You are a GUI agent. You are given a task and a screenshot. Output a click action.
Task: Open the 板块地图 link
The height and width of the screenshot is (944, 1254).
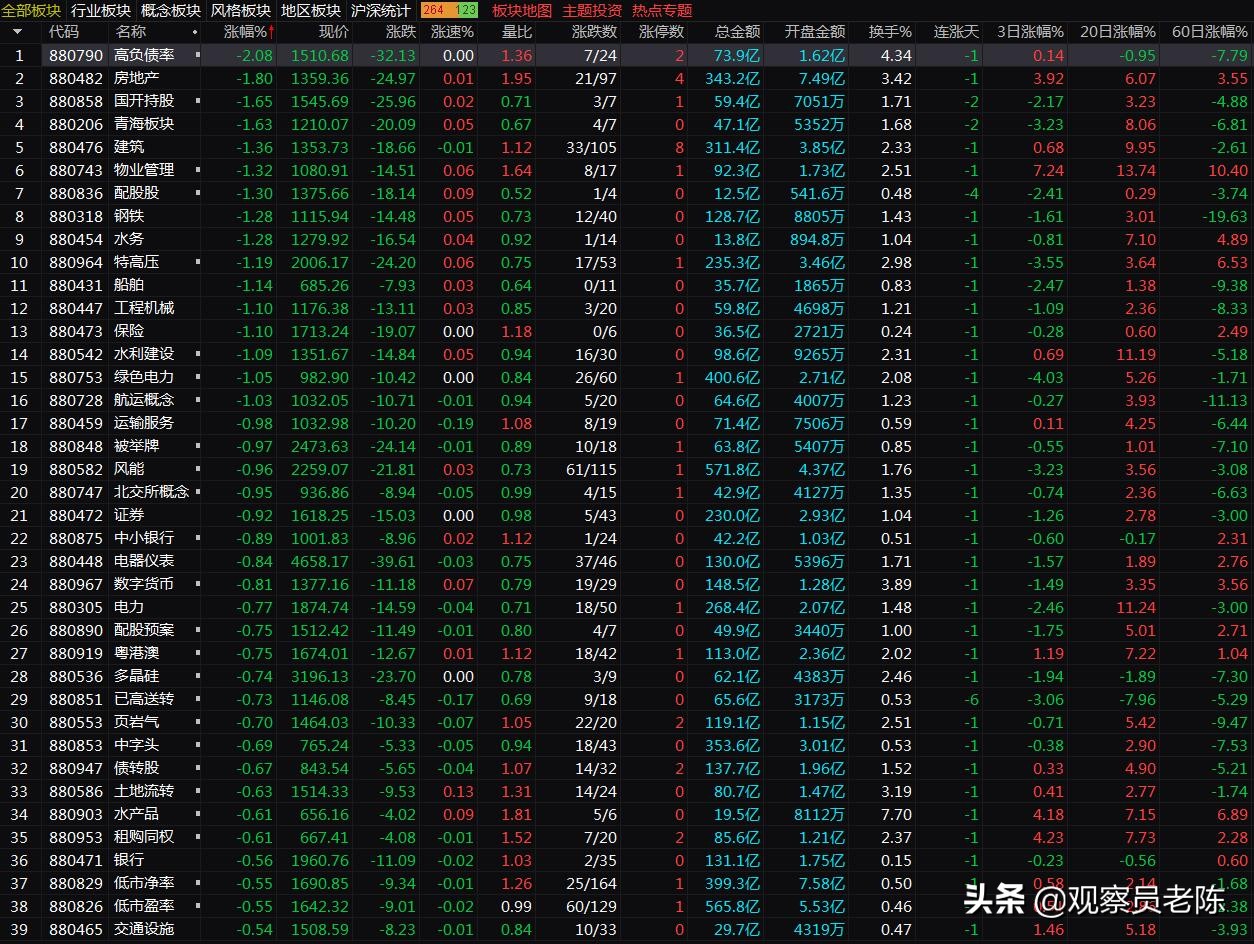[522, 11]
